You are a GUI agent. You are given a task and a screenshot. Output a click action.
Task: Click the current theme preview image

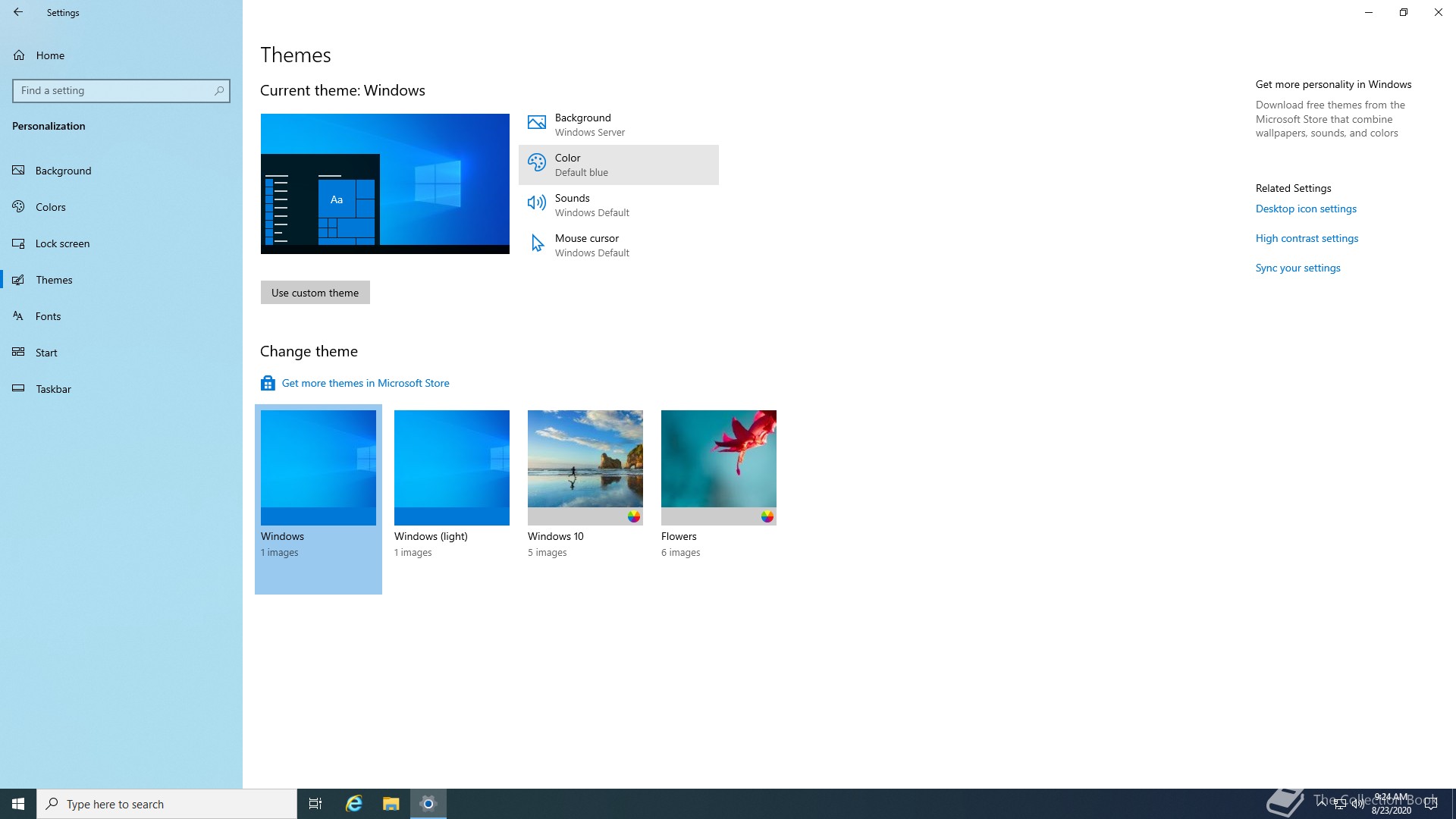[x=385, y=184]
